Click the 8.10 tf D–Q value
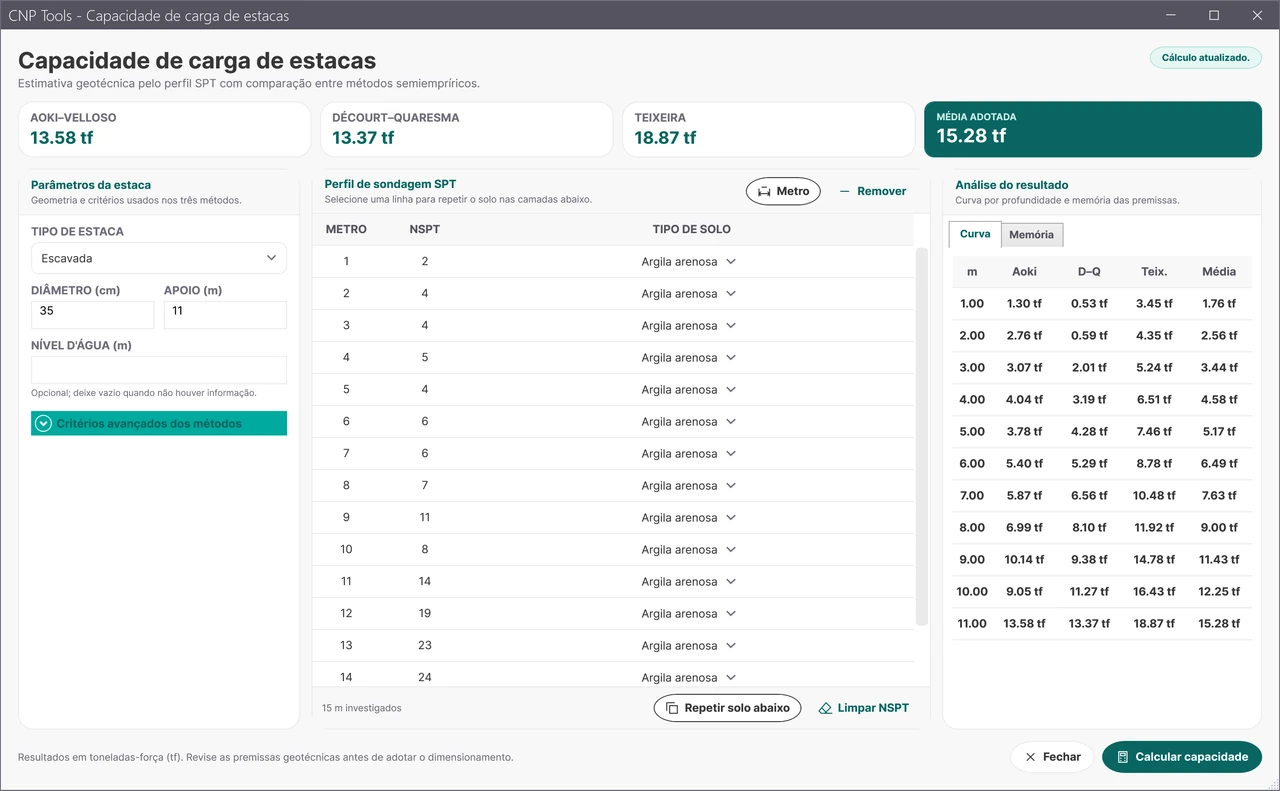 click(1089, 528)
